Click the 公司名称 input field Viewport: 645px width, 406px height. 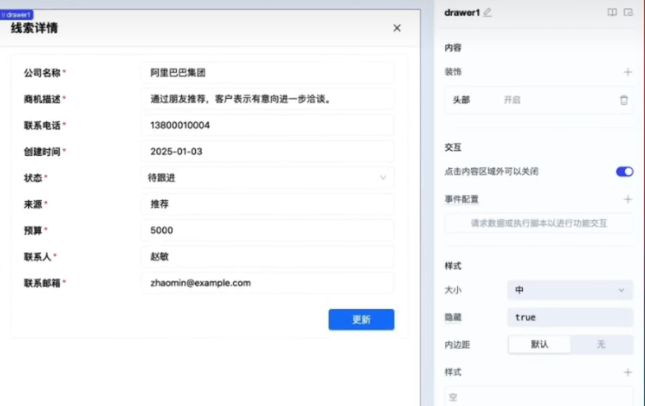[267, 73]
